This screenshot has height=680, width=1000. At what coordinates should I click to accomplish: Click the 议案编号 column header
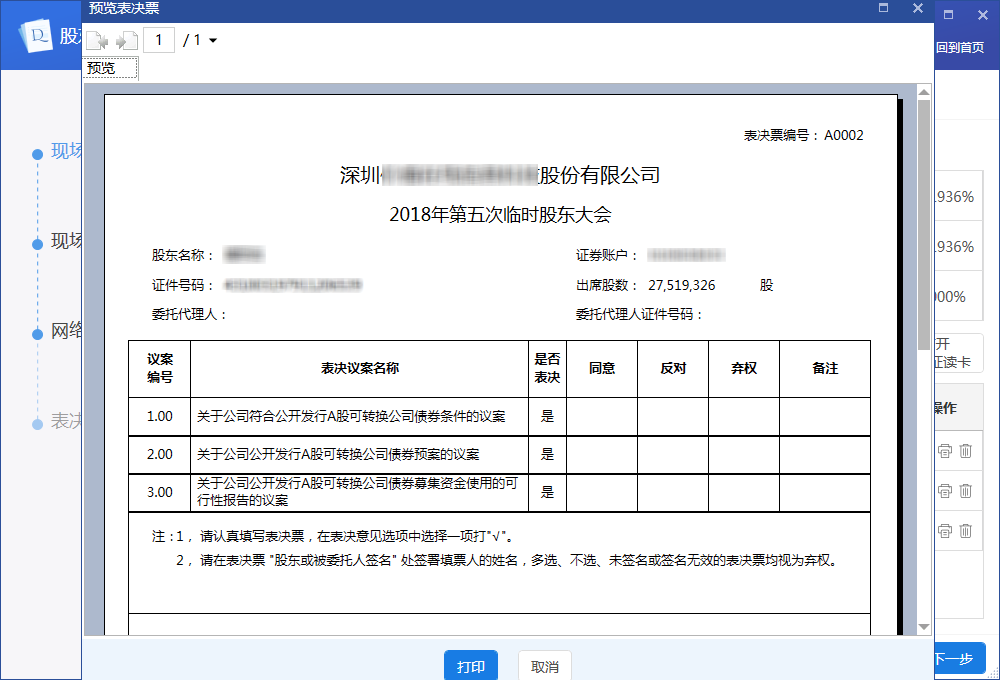pos(159,369)
